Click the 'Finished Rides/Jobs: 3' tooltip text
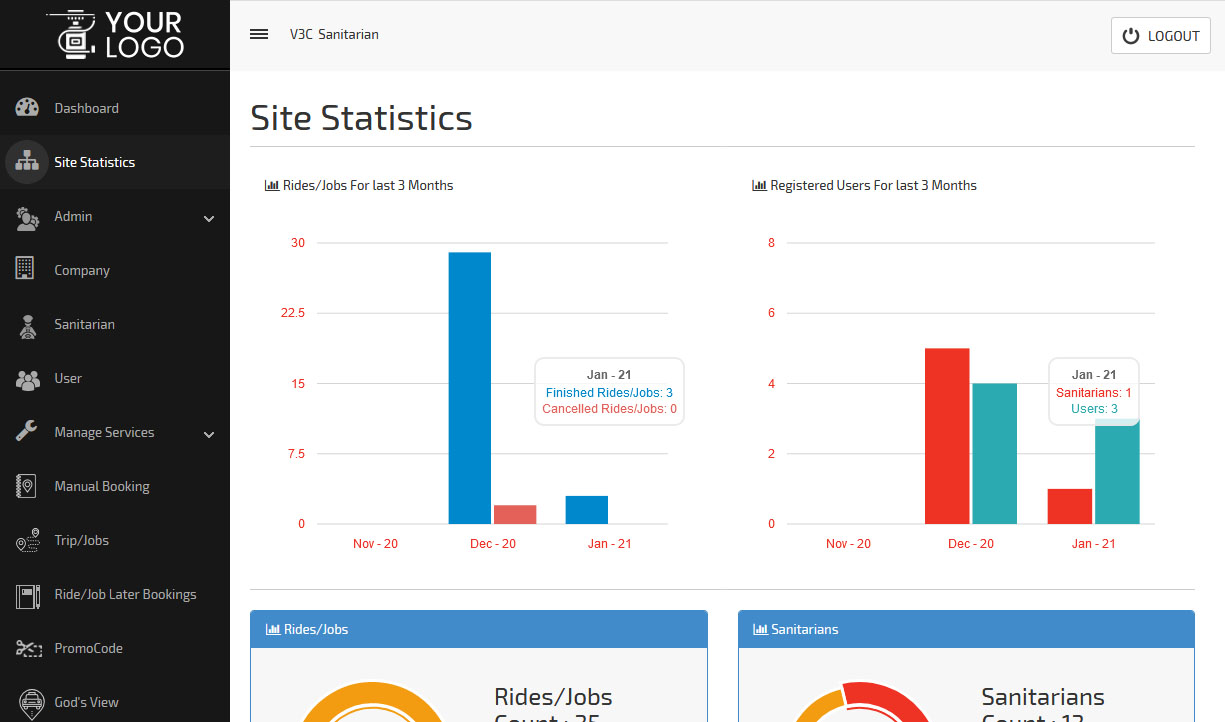Viewport: 1225px width, 722px height. pyautogui.click(x=609, y=393)
